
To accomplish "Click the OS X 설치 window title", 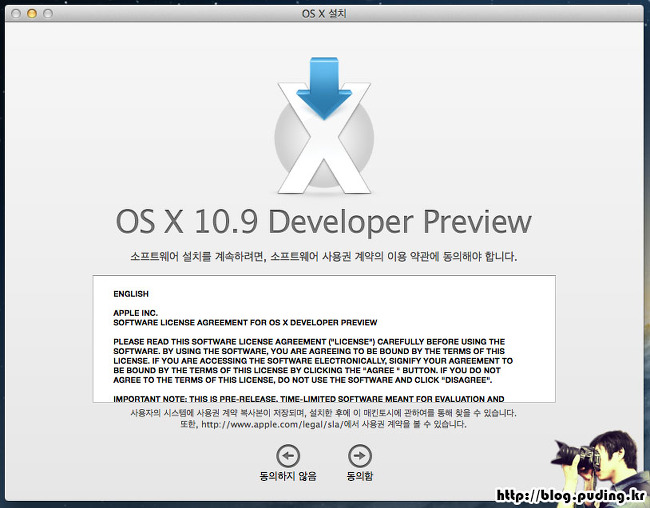I will [x=324, y=14].
